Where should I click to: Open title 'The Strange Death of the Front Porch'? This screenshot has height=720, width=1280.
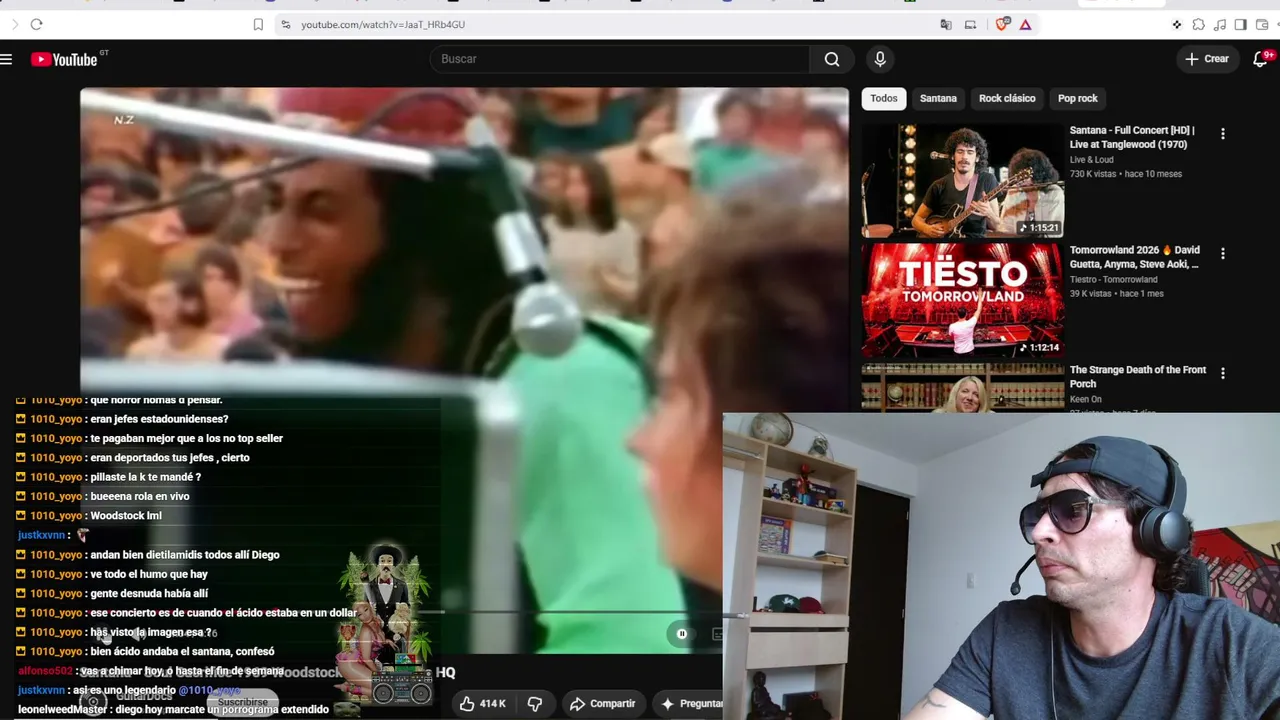click(x=1138, y=376)
